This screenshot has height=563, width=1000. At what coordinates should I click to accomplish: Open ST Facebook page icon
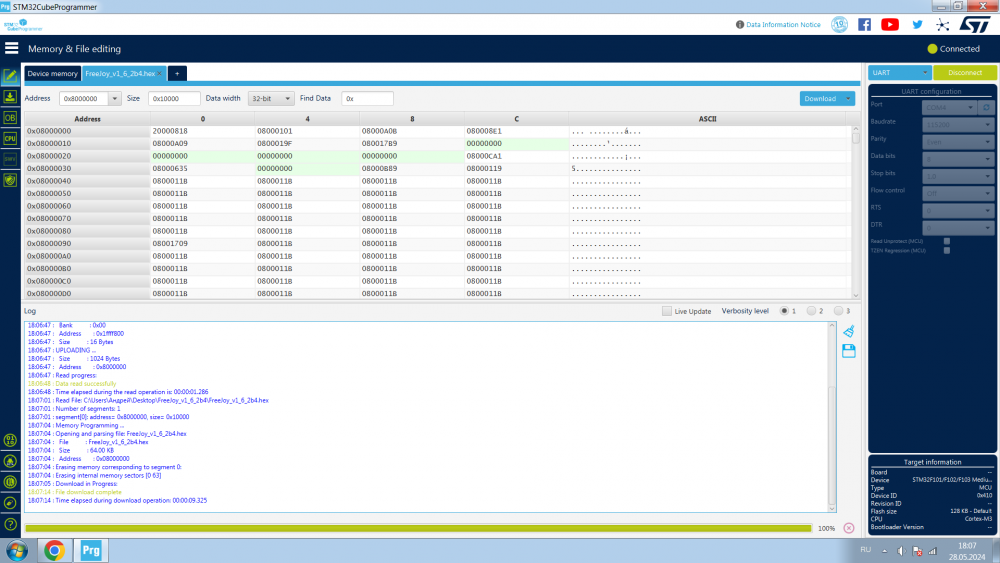click(864, 24)
